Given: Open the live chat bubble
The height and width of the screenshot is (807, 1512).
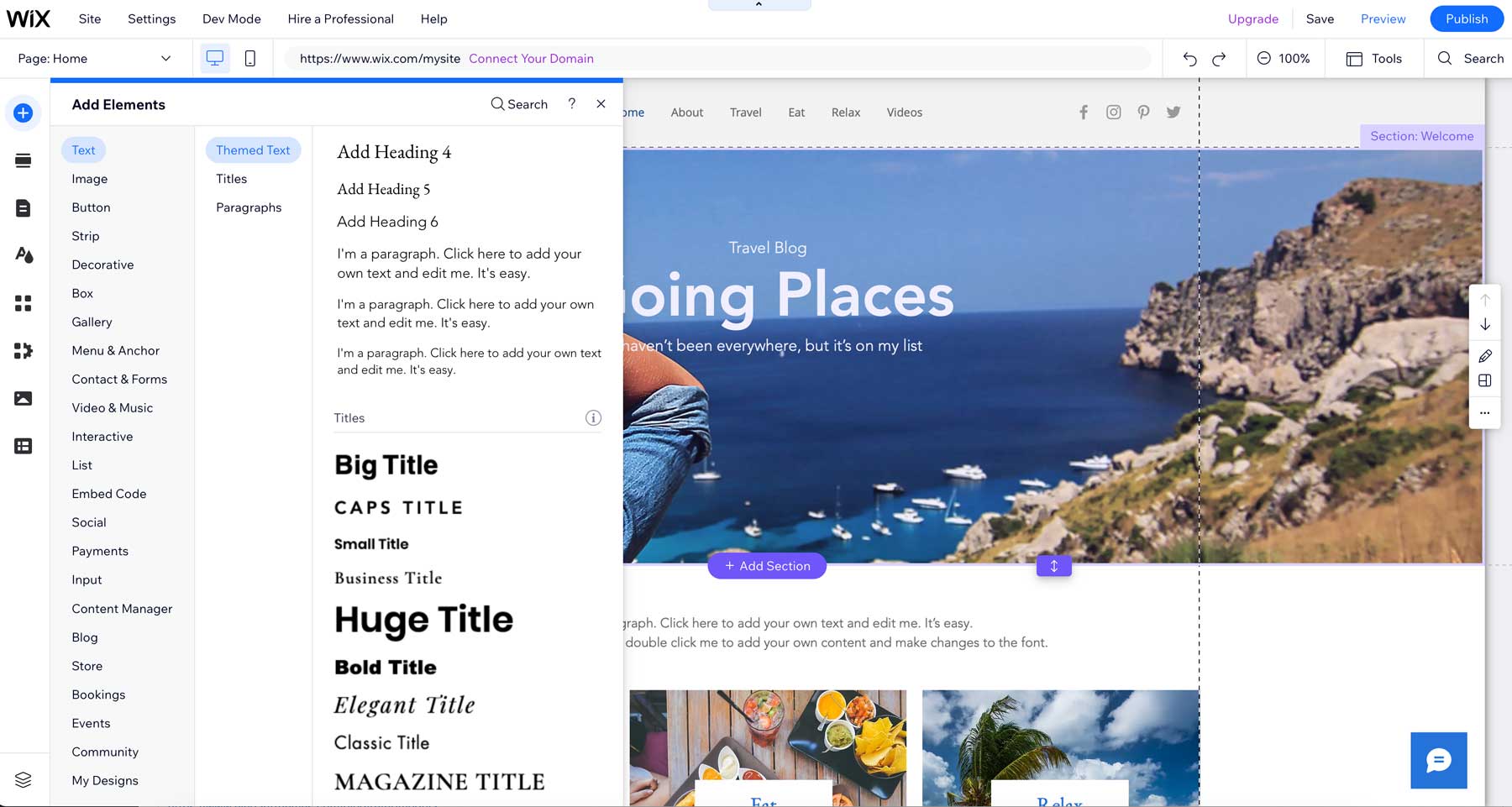Looking at the screenshot, I should tap(1438, 760).
